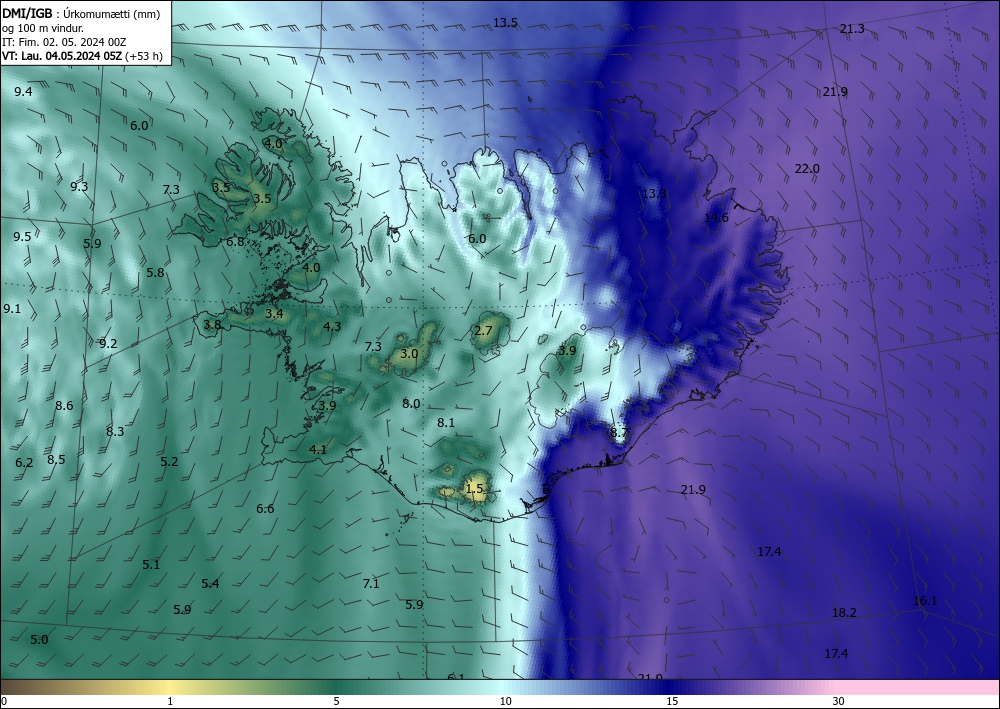Screen dimensions: 1000x709
Task: Click the 10 tick on the color scale
Action: click(506, 702)
